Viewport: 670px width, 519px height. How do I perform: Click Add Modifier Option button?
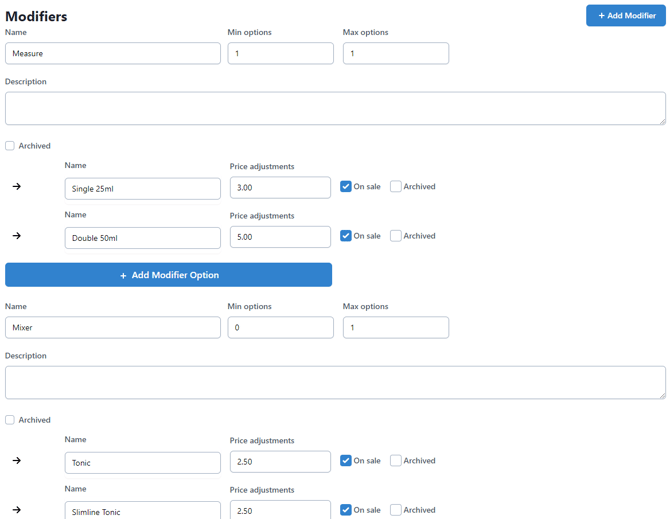click(x=168, y=275)
